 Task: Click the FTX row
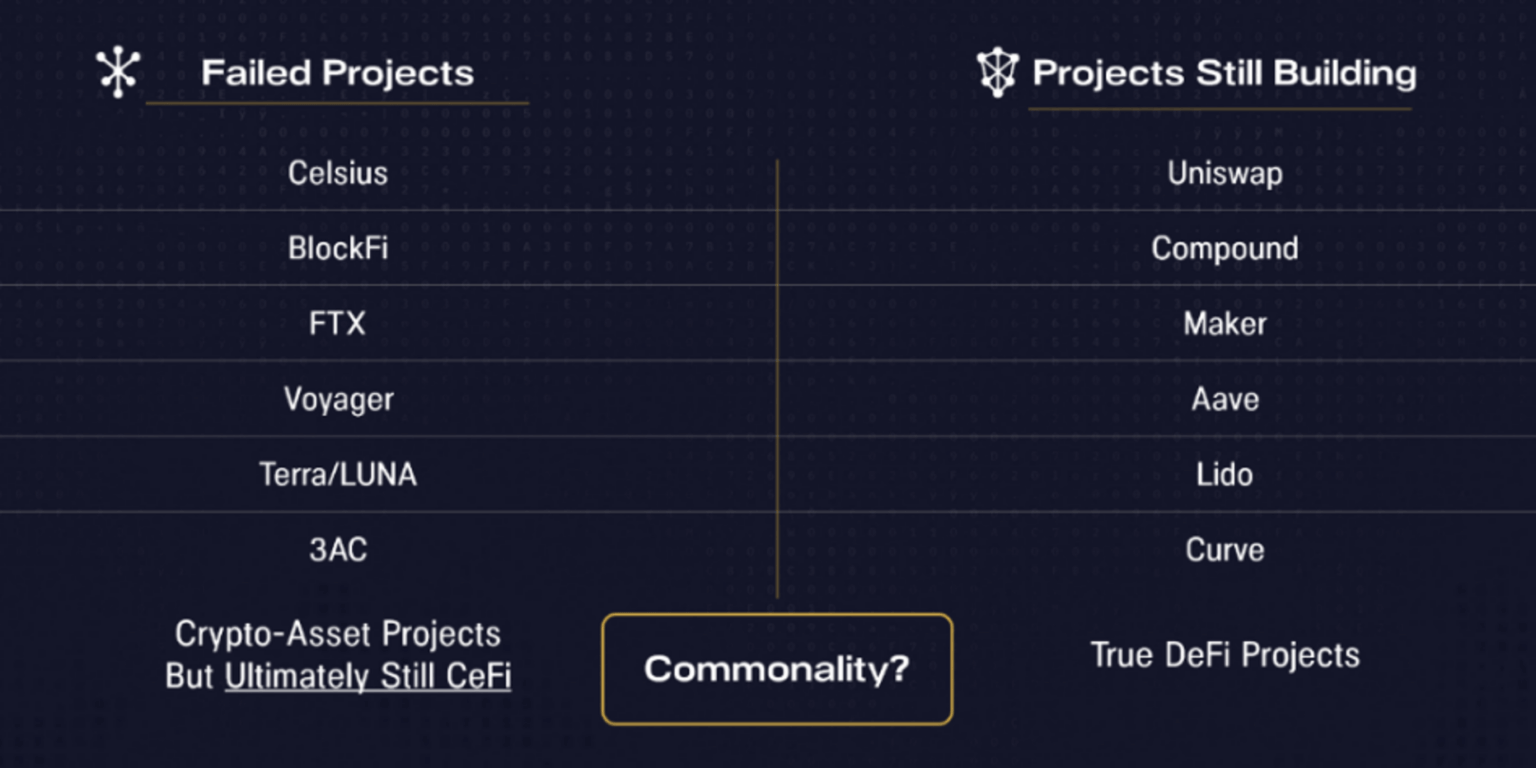(x=338, y=324)
